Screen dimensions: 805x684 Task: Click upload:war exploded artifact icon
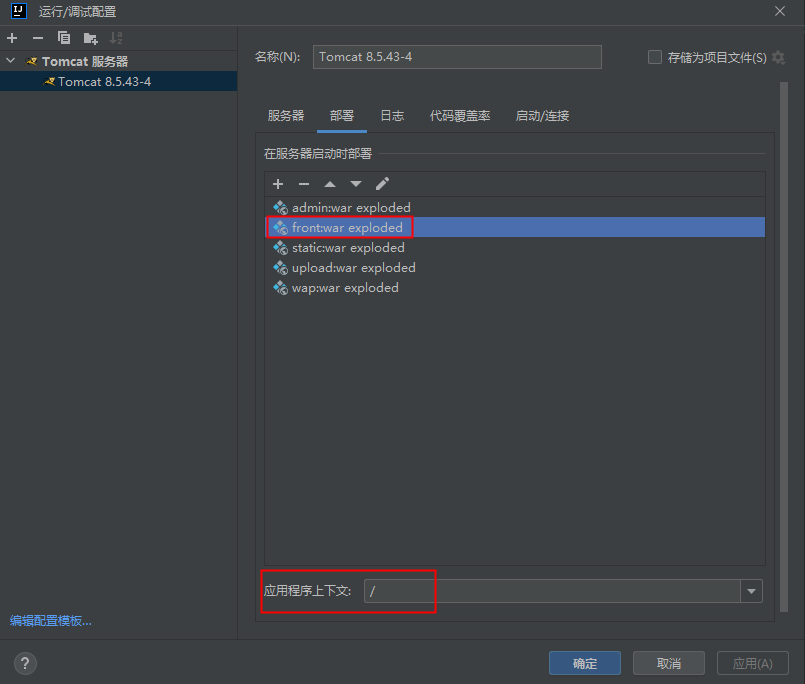(280, 268)
